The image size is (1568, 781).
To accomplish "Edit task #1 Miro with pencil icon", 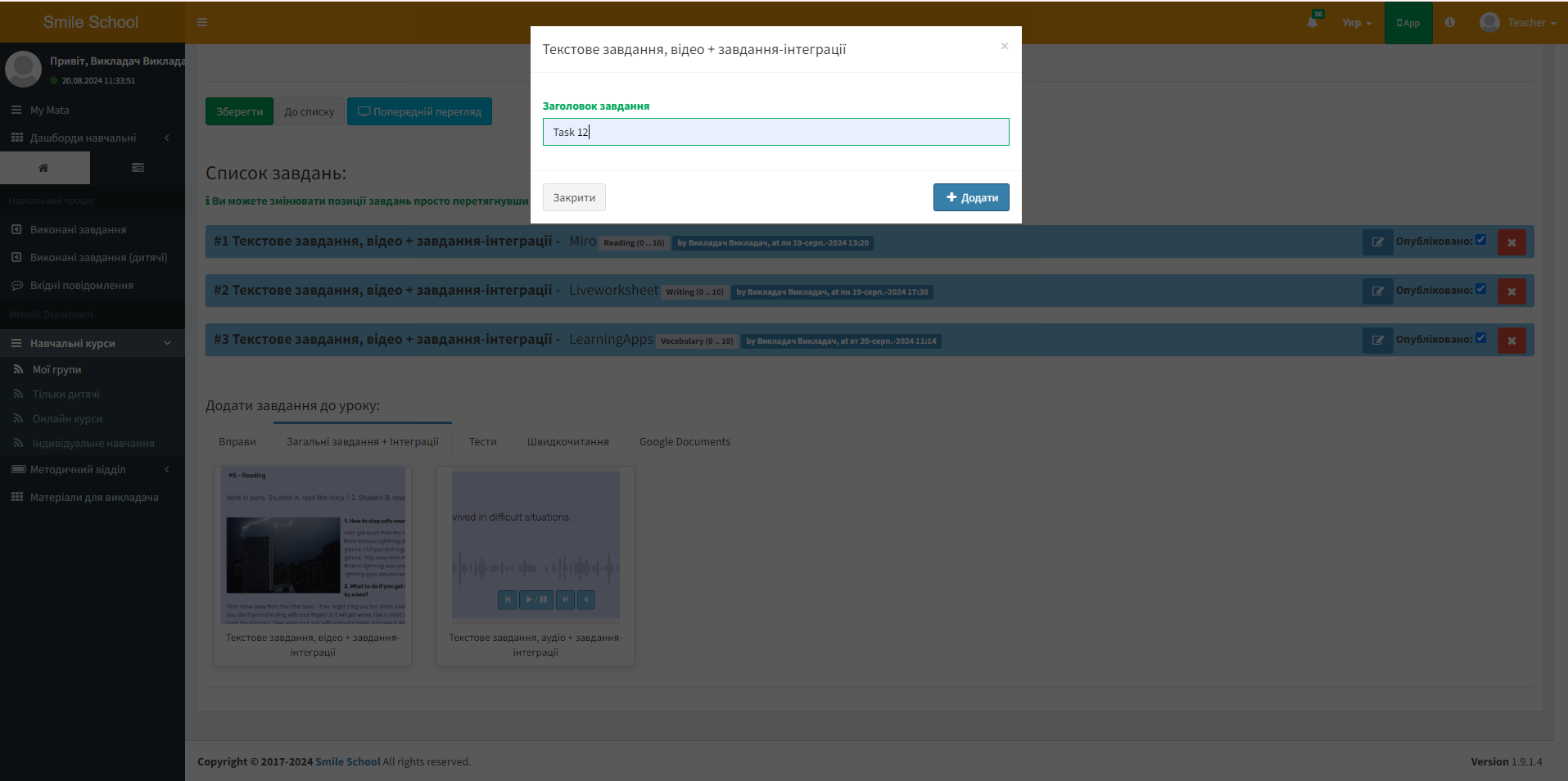I will [1377, 242].
